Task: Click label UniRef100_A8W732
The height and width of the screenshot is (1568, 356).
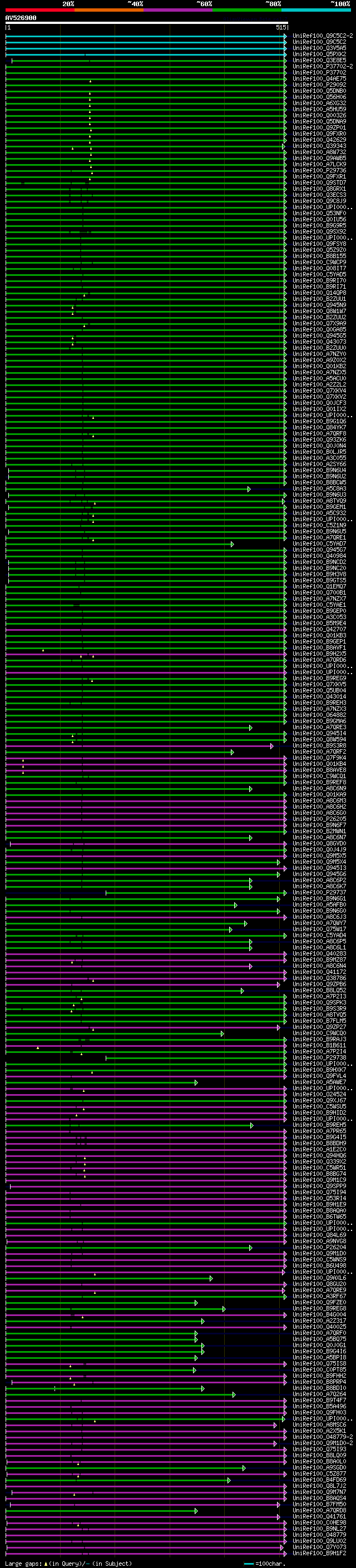Action: [x=319, y=152]
